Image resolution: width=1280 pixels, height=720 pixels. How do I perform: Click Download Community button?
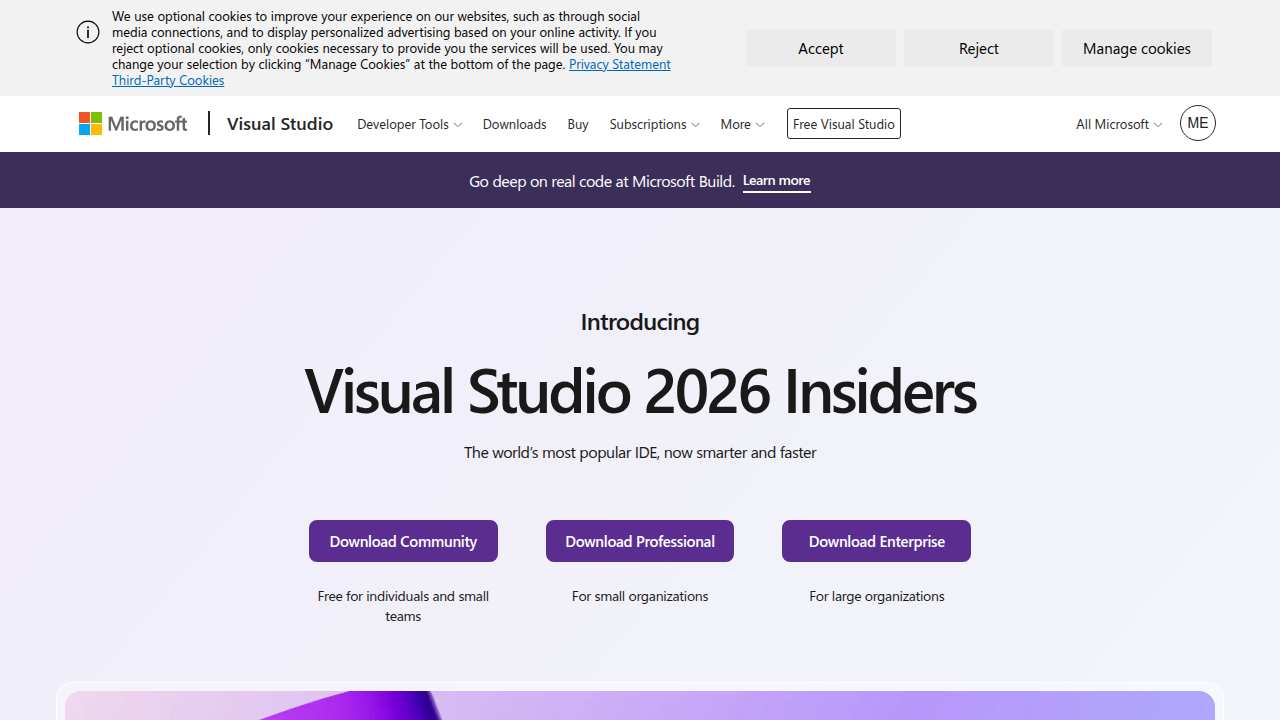[403, 541]
